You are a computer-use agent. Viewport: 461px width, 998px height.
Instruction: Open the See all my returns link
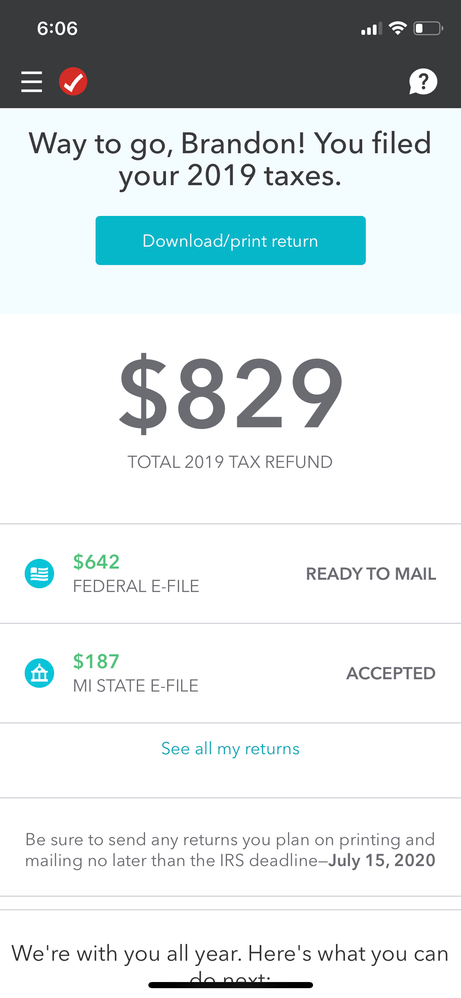[x=230, y=748]
